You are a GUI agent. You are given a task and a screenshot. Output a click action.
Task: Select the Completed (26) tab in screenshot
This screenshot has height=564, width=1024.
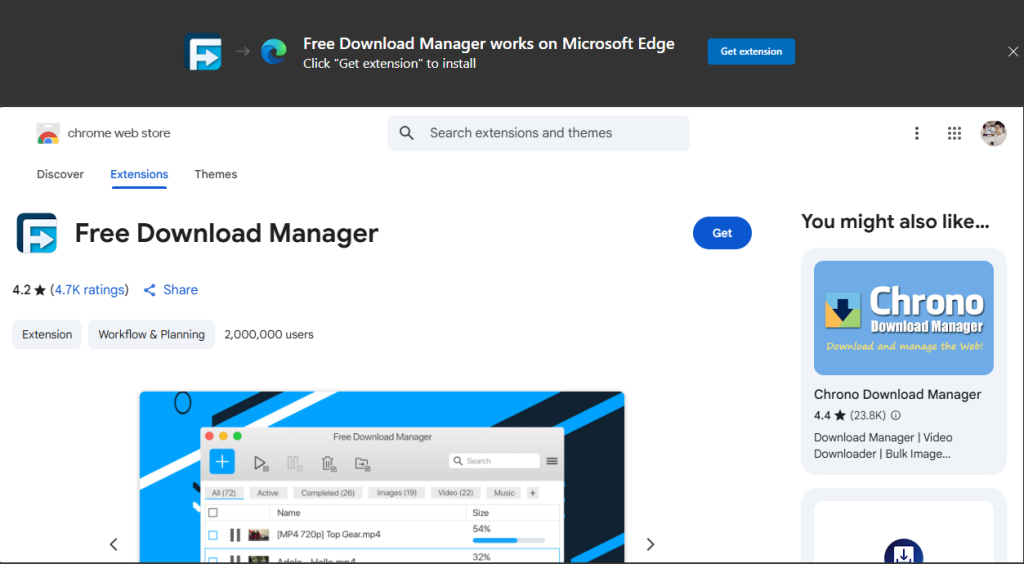pos(328,493)
